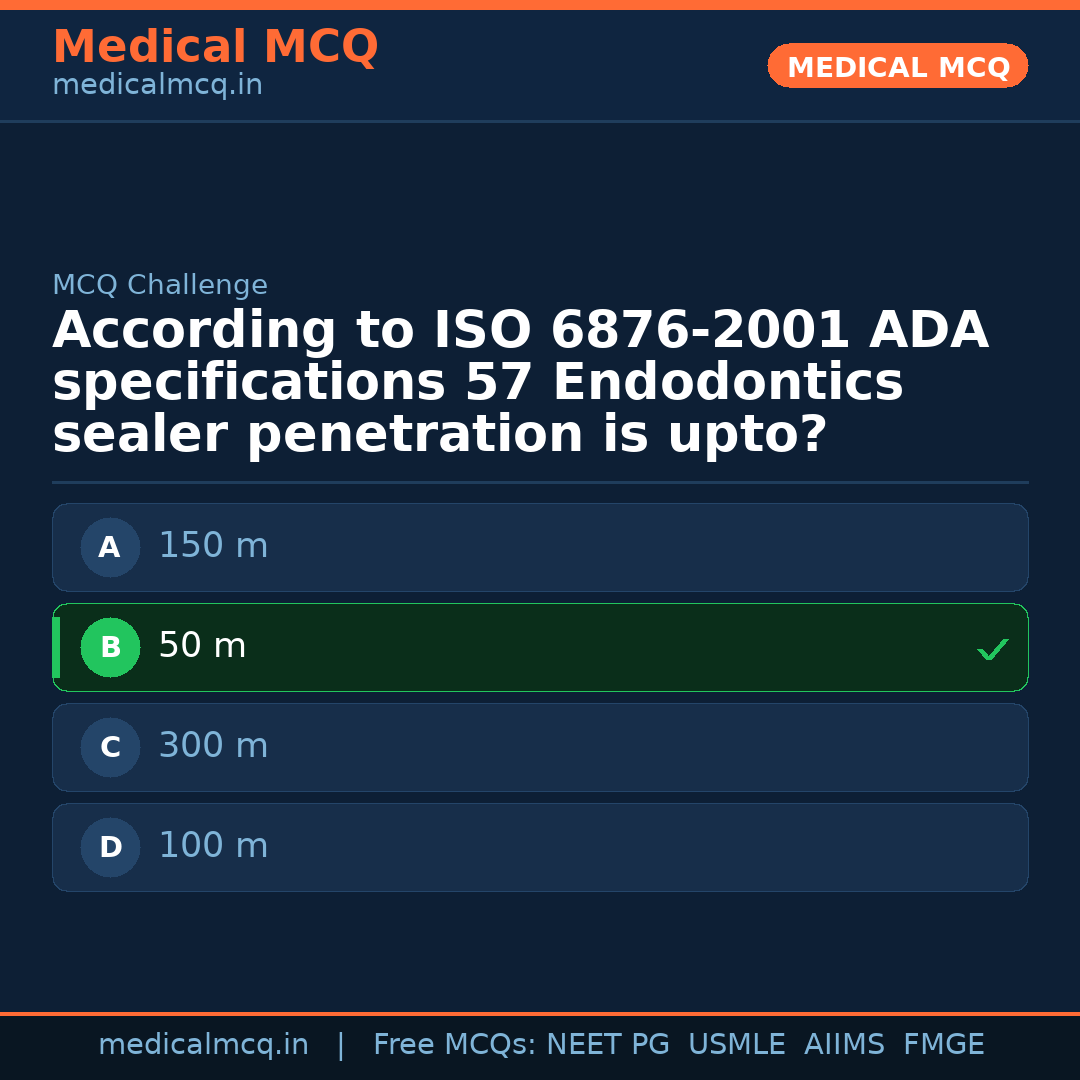Click the green checkmark on option B
The height and width of the screenshot is (1080, 1080).
tap(993, 649)
